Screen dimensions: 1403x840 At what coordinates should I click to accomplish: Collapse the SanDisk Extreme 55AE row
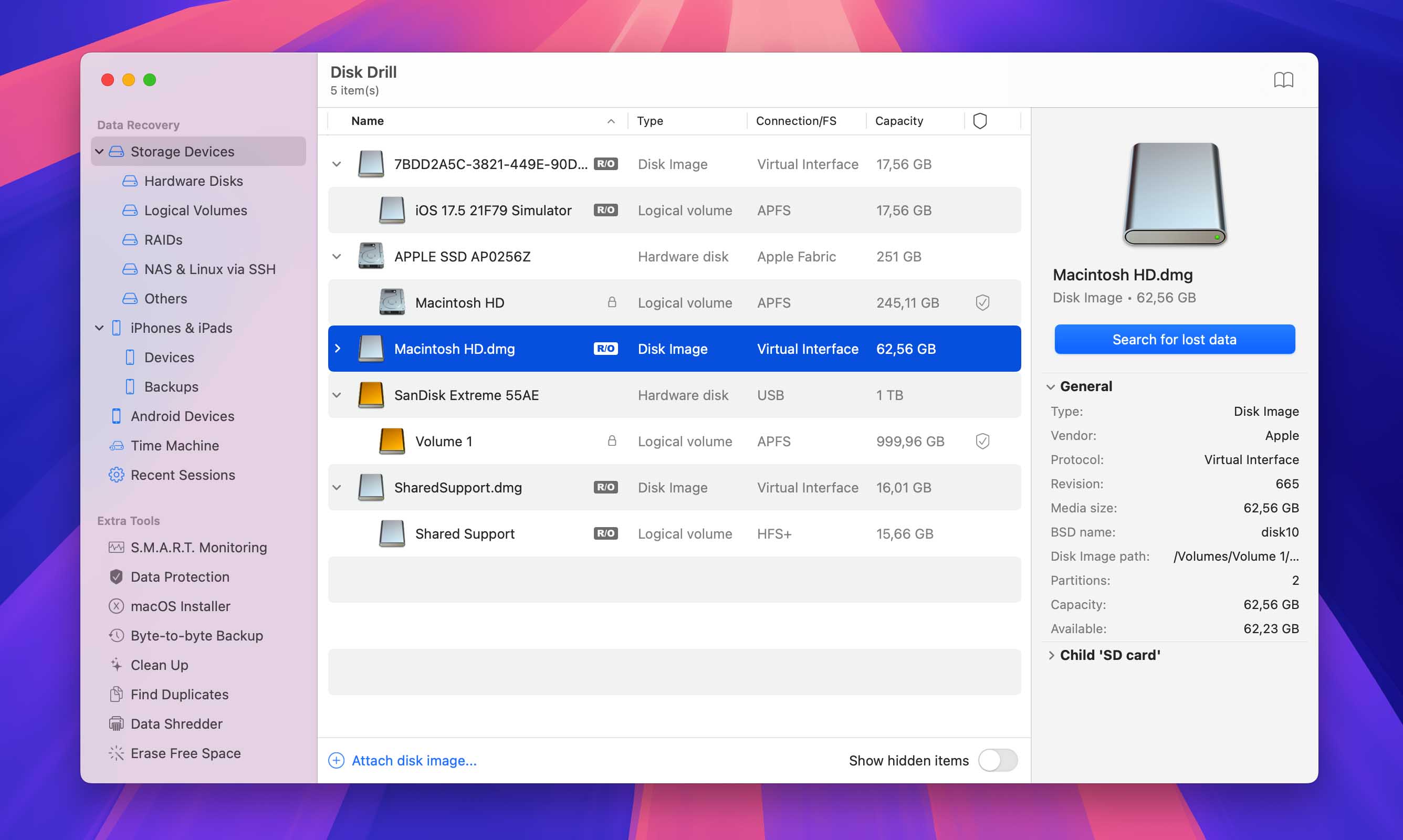pos(337,394)
